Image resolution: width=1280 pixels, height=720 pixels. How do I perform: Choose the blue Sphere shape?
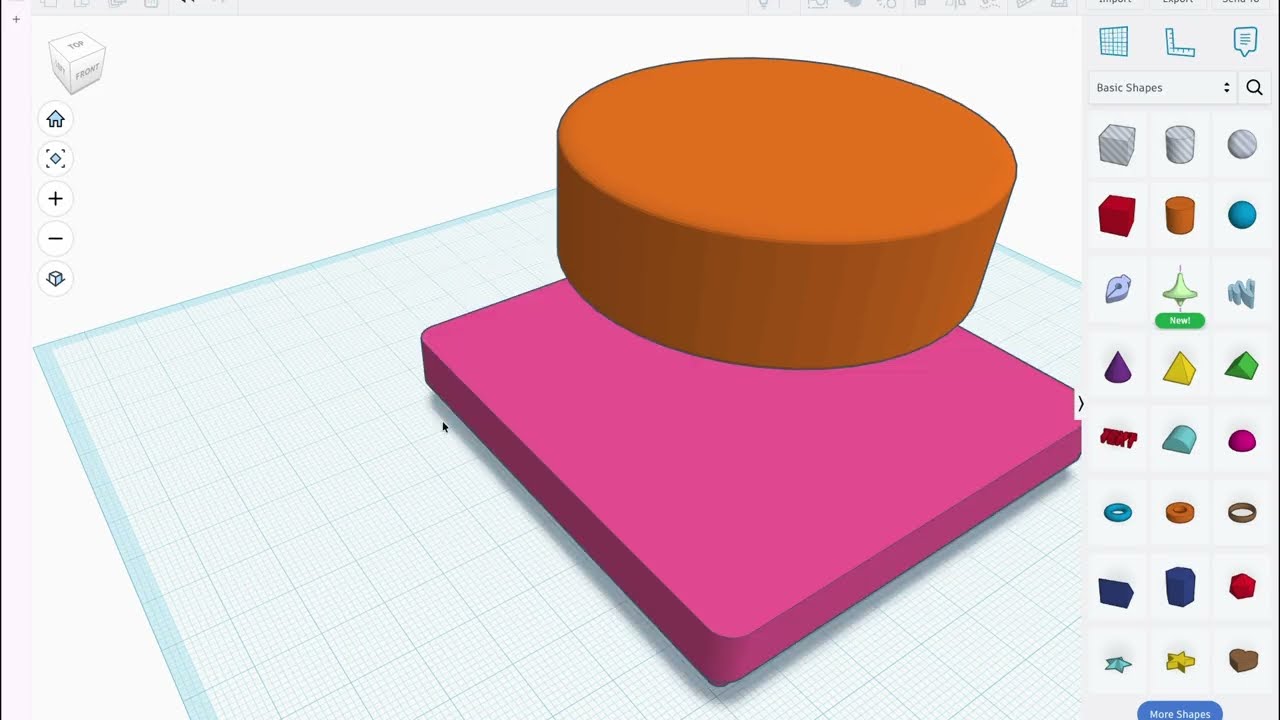[x=1242, y=215]
